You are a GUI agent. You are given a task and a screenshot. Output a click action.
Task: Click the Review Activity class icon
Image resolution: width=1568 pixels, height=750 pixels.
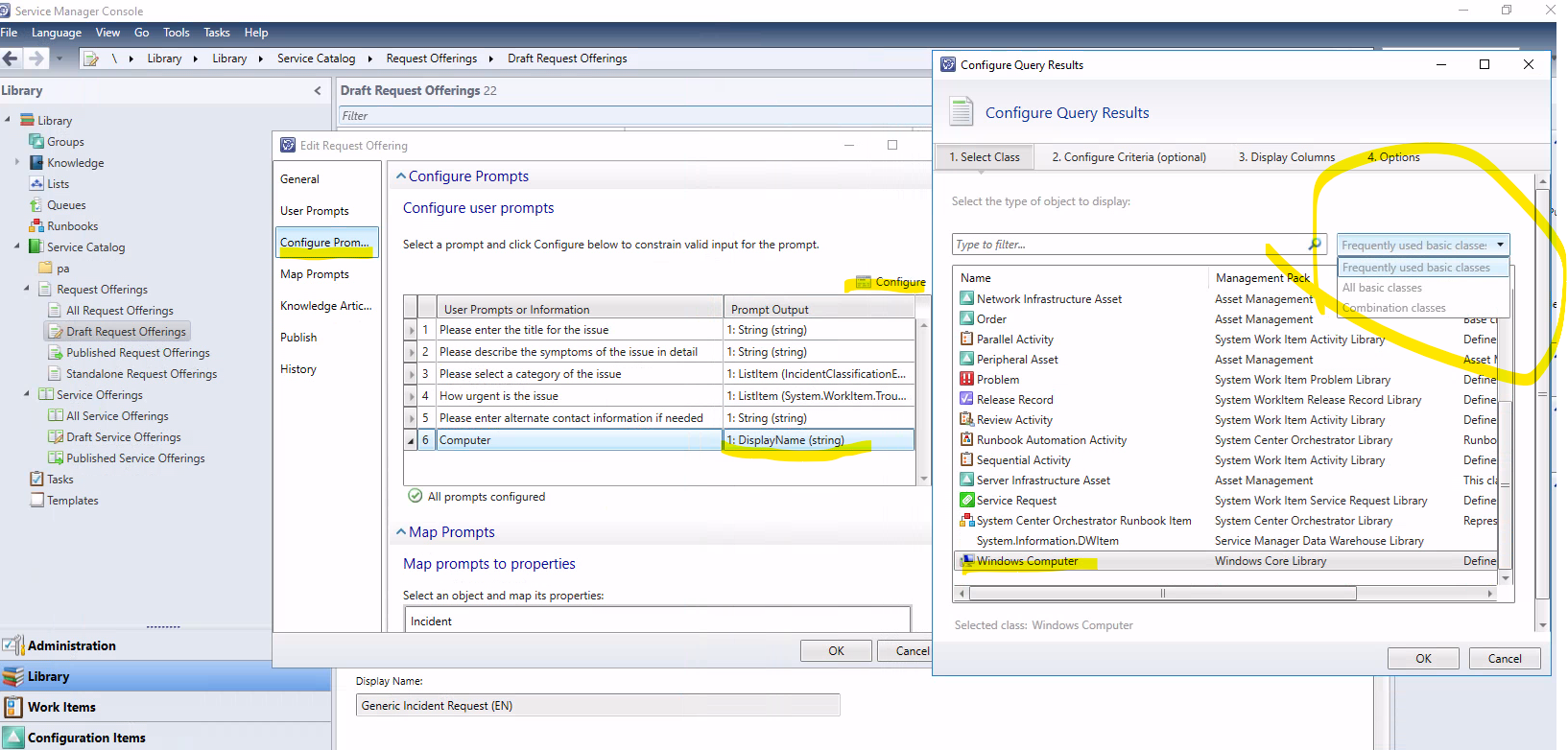(967, 419)
